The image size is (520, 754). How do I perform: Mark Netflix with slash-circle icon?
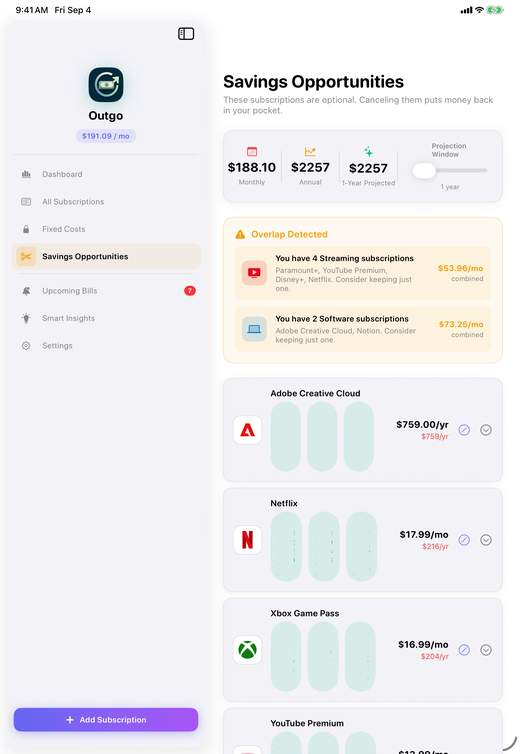pyautogui.click(x=464, y=540)
